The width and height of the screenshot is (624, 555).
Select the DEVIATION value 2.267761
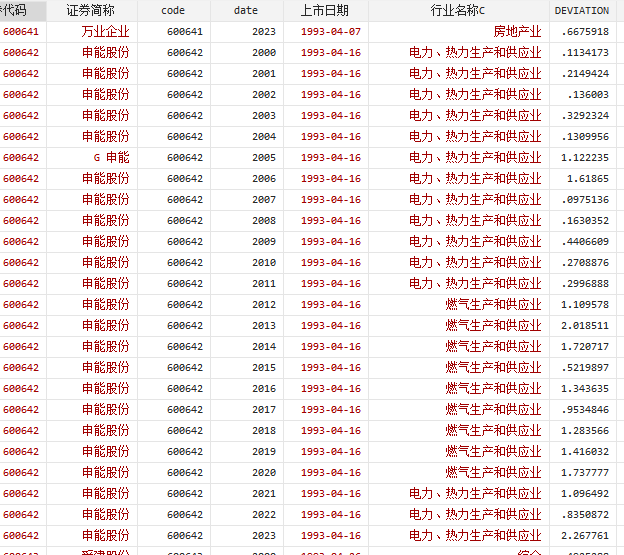click(x=584, y=535)
